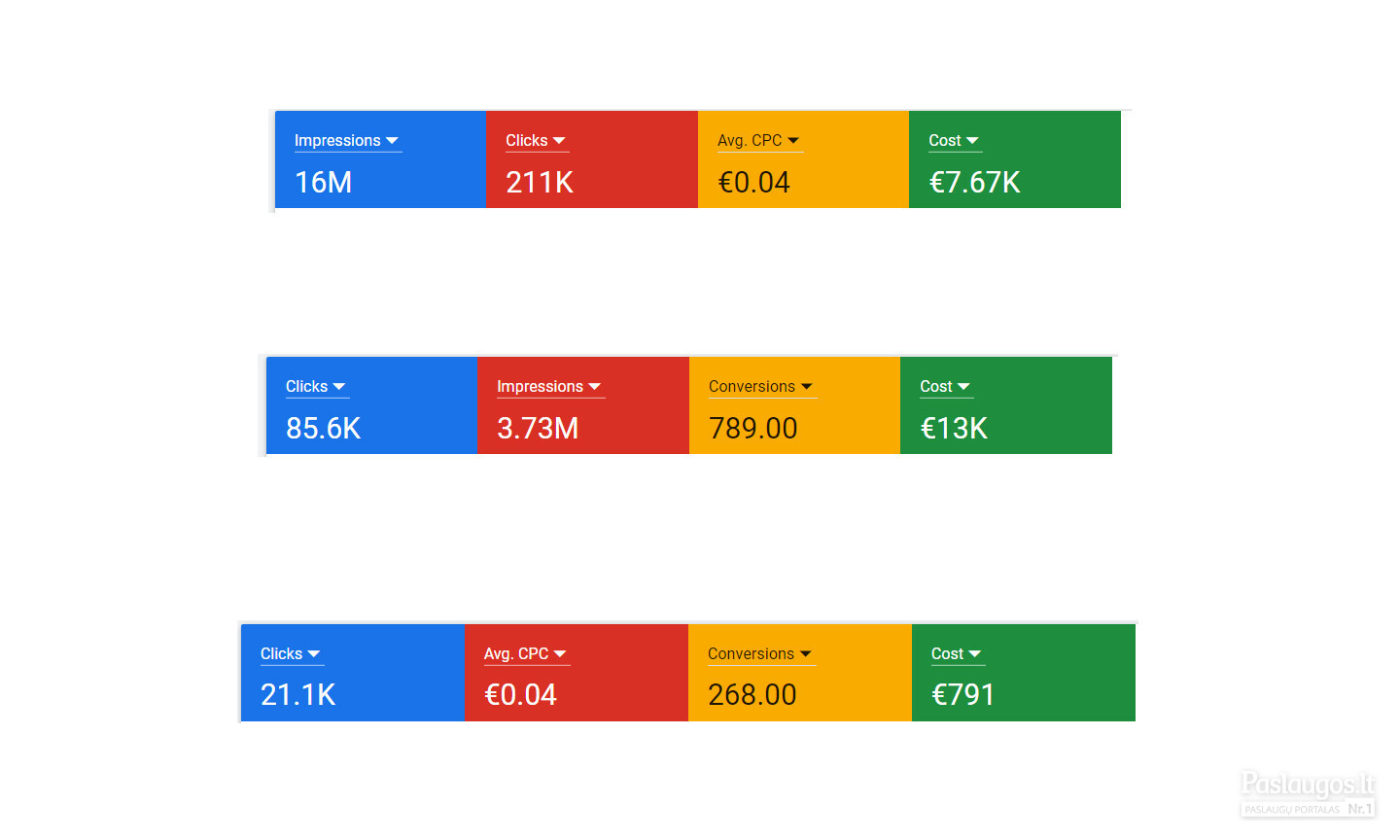Select the green €13K cost card
The image size is (1400, 840).
[x=1006, y=405]
